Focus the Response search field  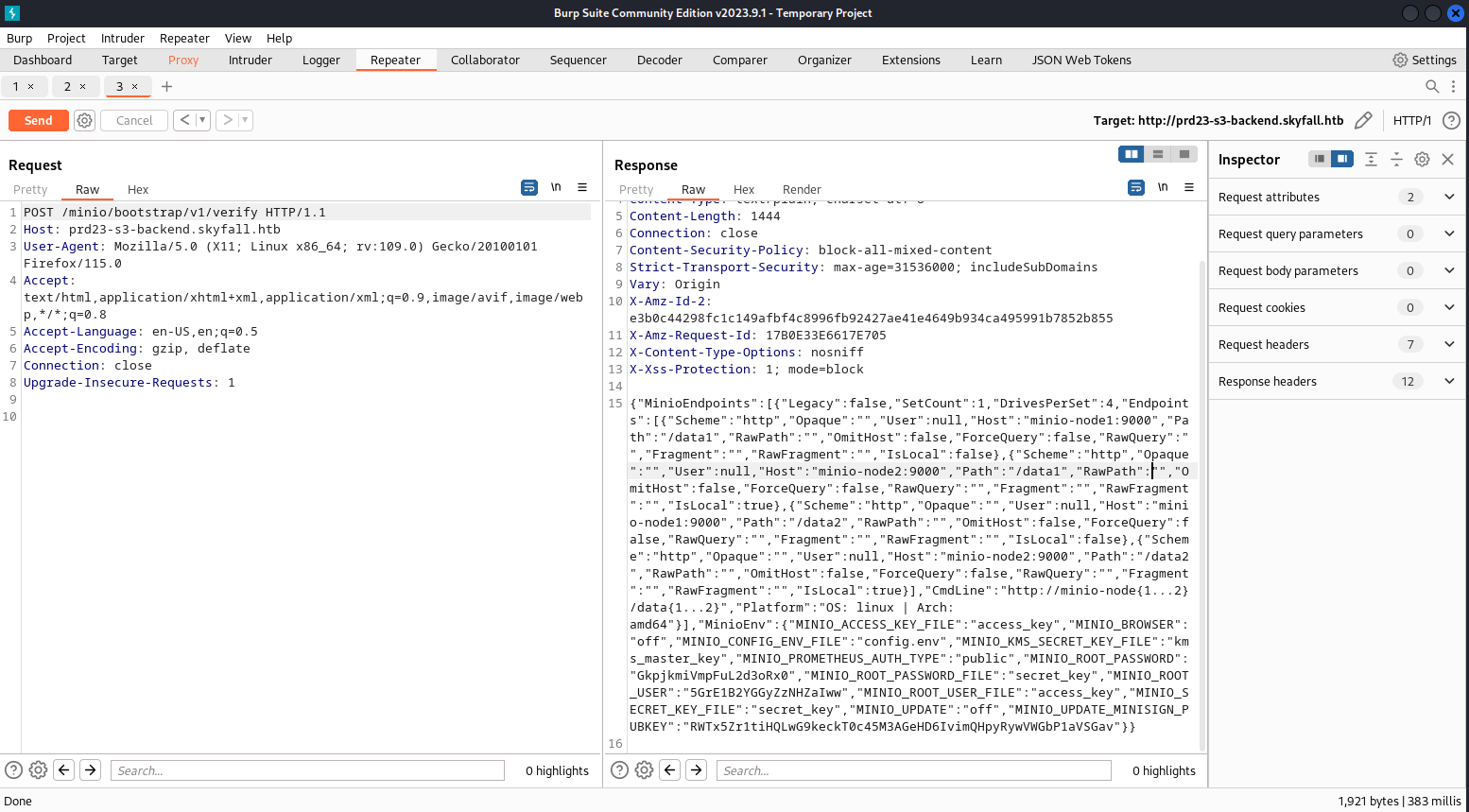(913, 770)
